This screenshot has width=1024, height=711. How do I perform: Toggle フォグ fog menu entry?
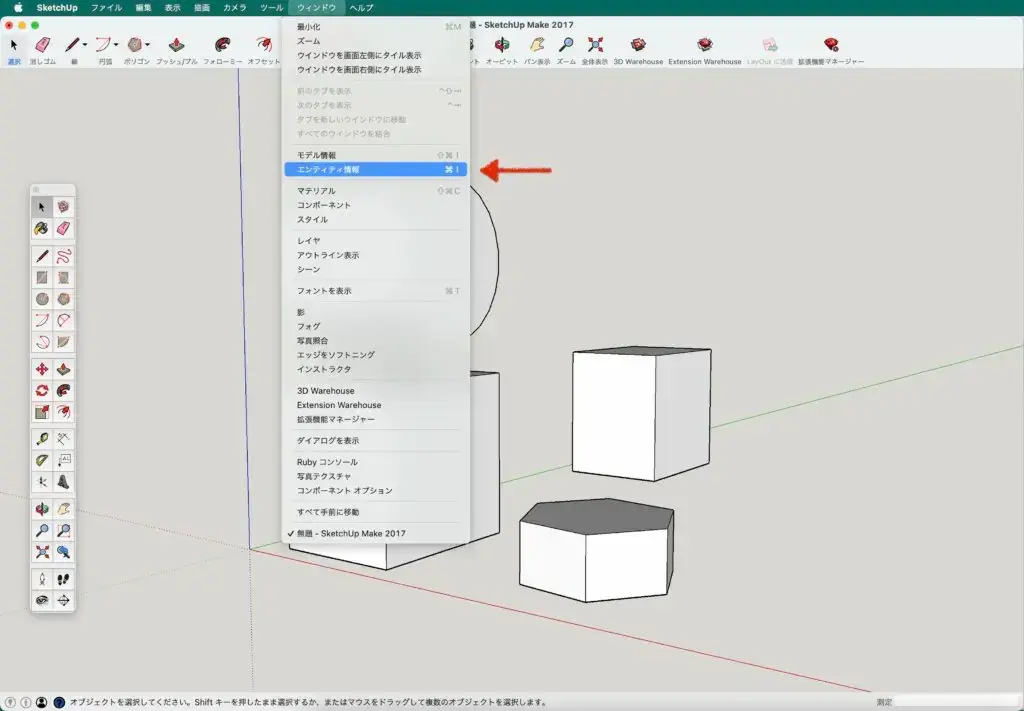376,326
